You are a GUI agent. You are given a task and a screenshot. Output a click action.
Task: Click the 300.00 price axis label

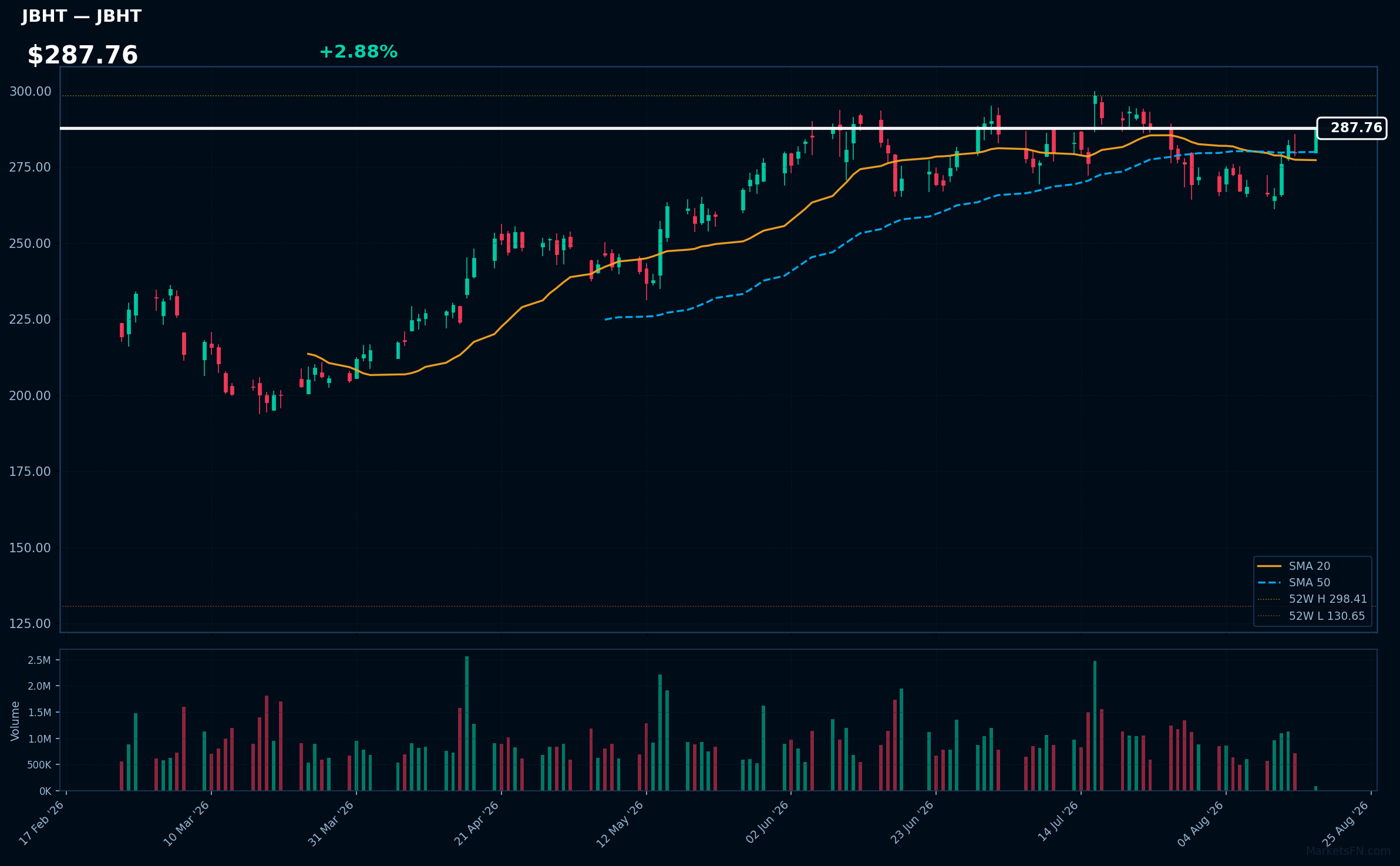[30, 92]
